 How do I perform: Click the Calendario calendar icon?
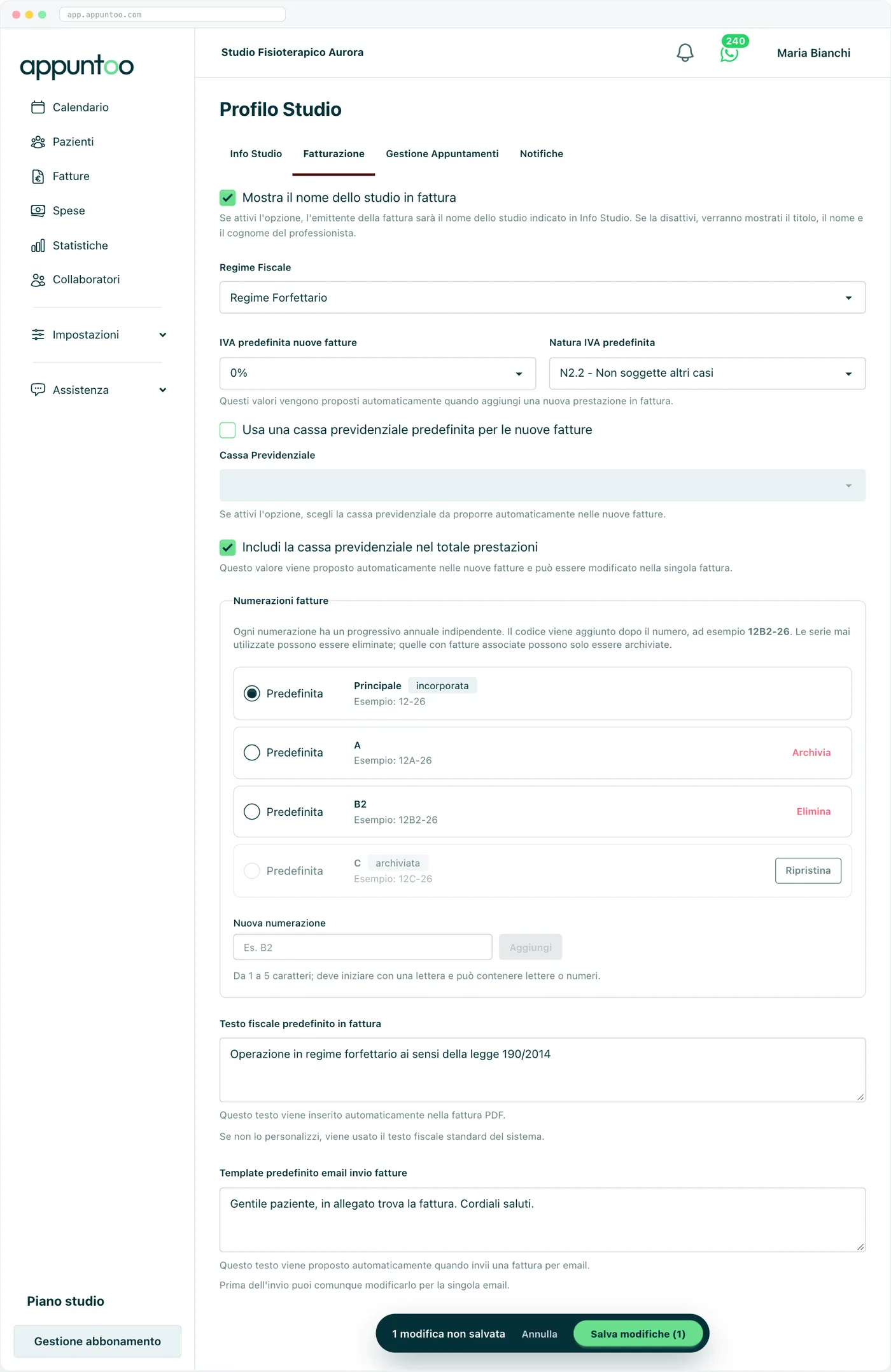click(x=38, y=108)
